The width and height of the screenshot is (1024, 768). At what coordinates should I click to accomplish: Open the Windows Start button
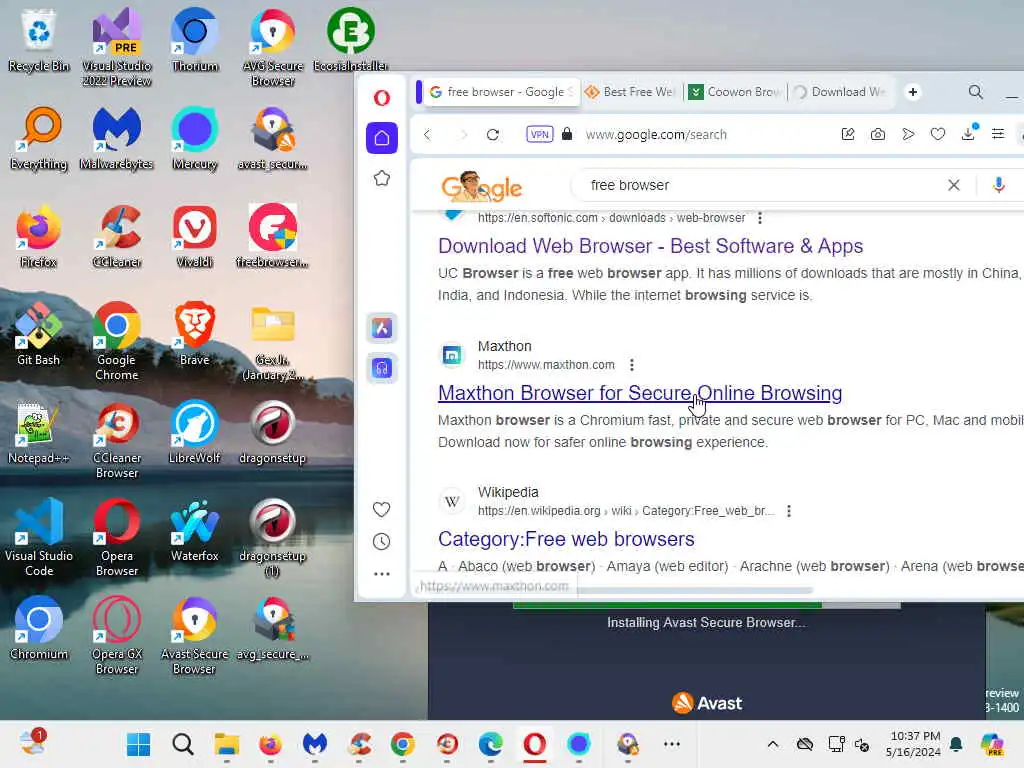pos(138,744)
